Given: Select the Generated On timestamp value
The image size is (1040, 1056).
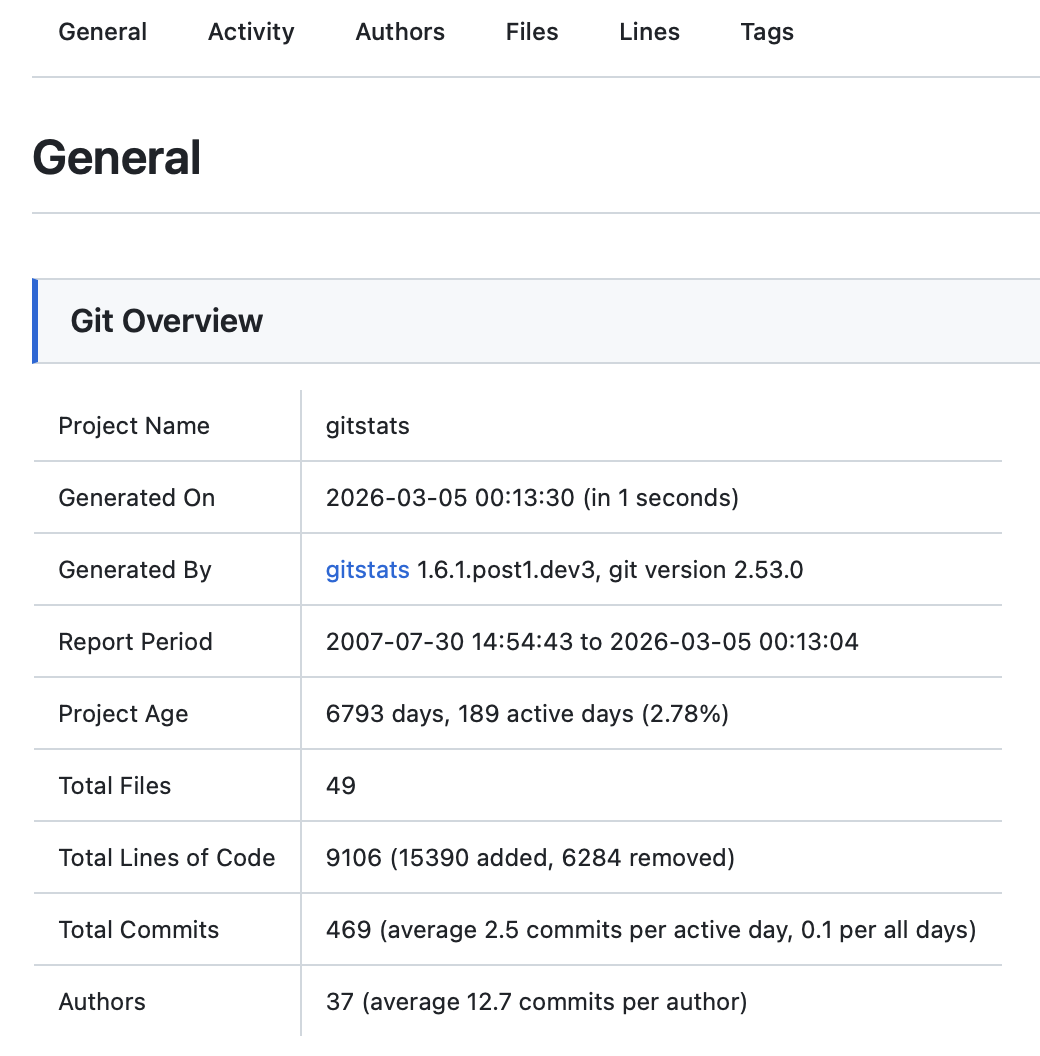Looking at the screenshot, I should [x=532, y=498].
